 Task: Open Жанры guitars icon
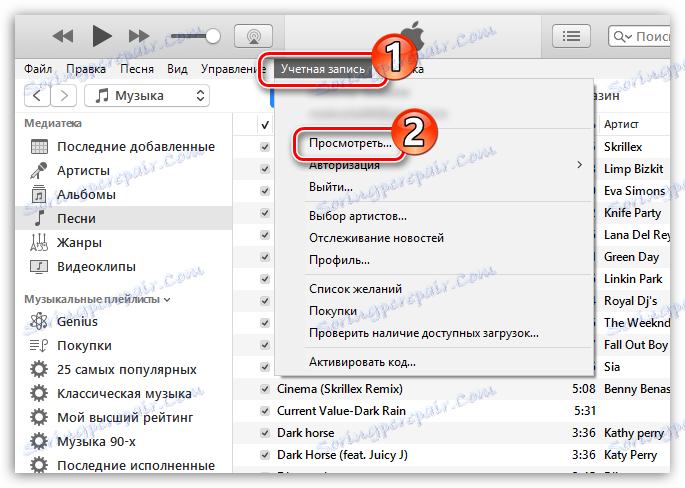tap(39, 242)
